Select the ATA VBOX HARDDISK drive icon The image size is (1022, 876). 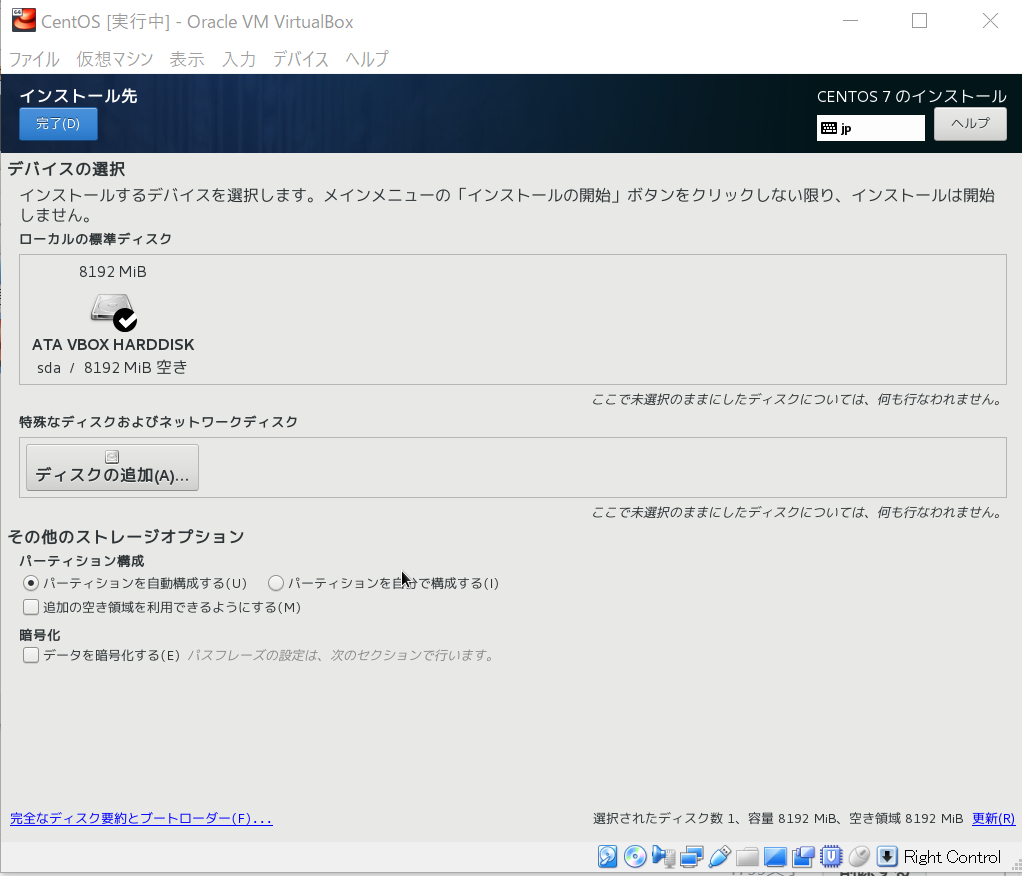point(113,312)
